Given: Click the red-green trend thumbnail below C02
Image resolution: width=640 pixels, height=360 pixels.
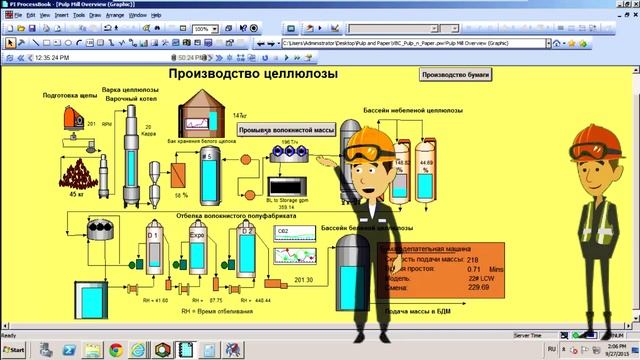Looking at the screenshot, I should point(294,256).
